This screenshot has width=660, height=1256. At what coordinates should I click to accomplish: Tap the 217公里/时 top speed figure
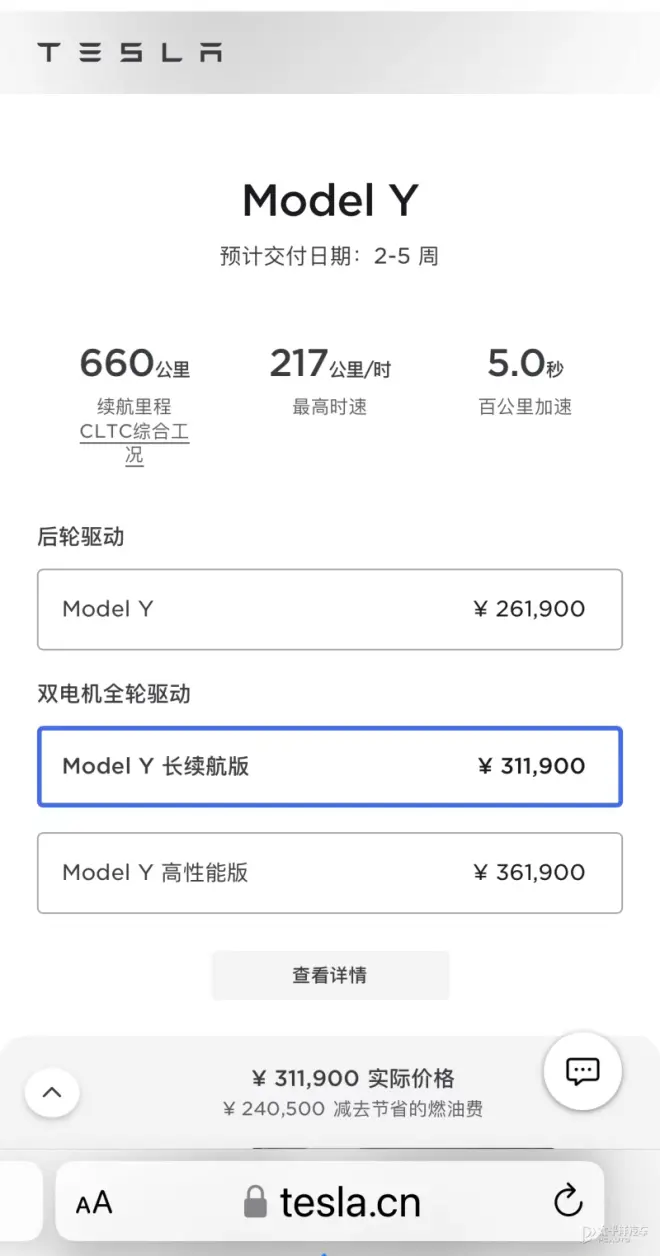[x=330, y=364]
